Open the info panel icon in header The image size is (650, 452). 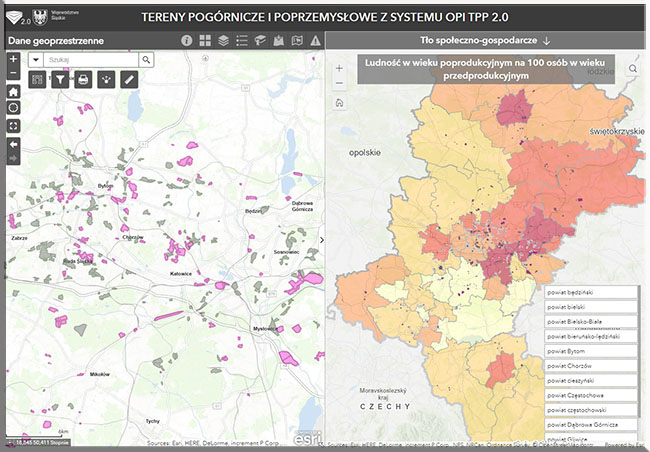click(x=186, y=41)
